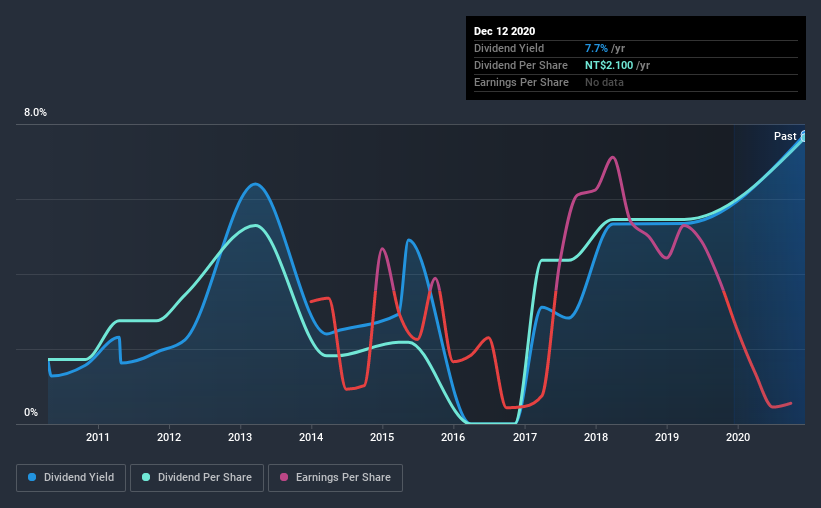Select the 2015 x-axis label
Image resolution: width=821 pixels, height=508 pixels.
[382, 437]
